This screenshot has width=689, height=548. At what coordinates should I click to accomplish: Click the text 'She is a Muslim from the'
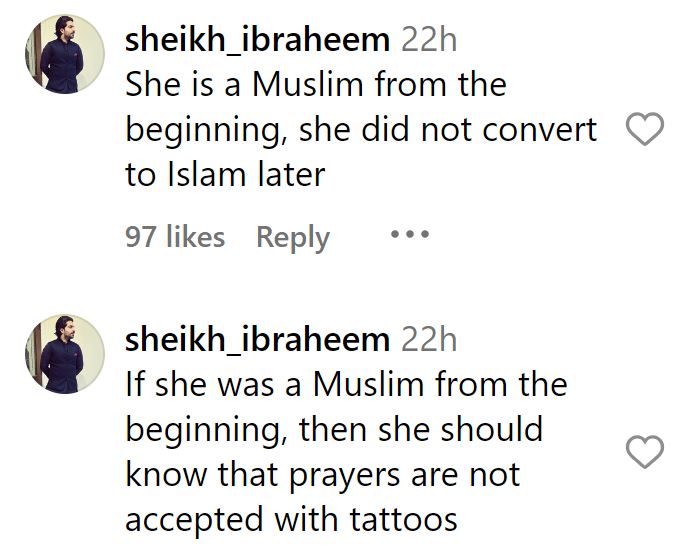316,84
